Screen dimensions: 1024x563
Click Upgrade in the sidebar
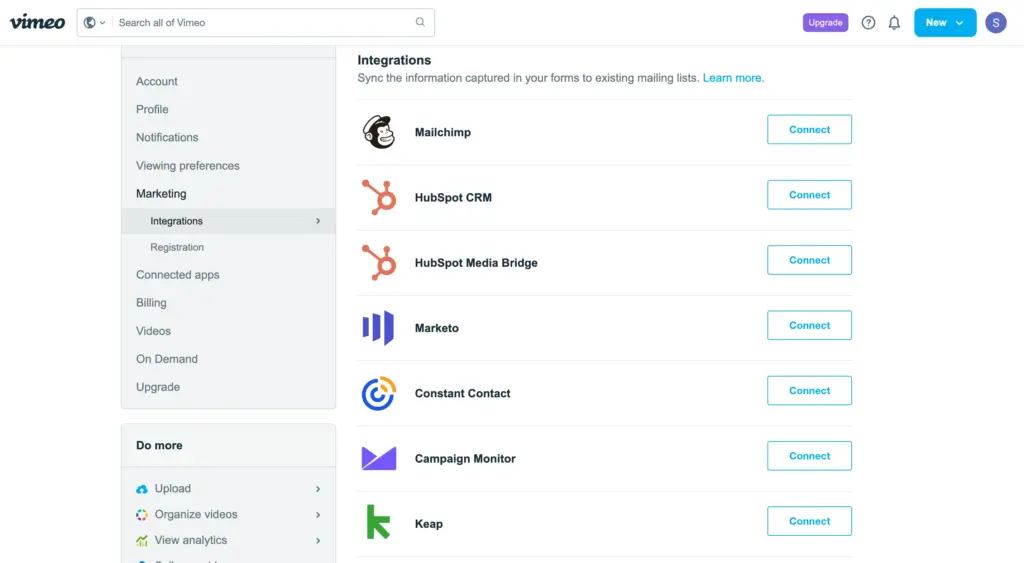coord(158,387)
